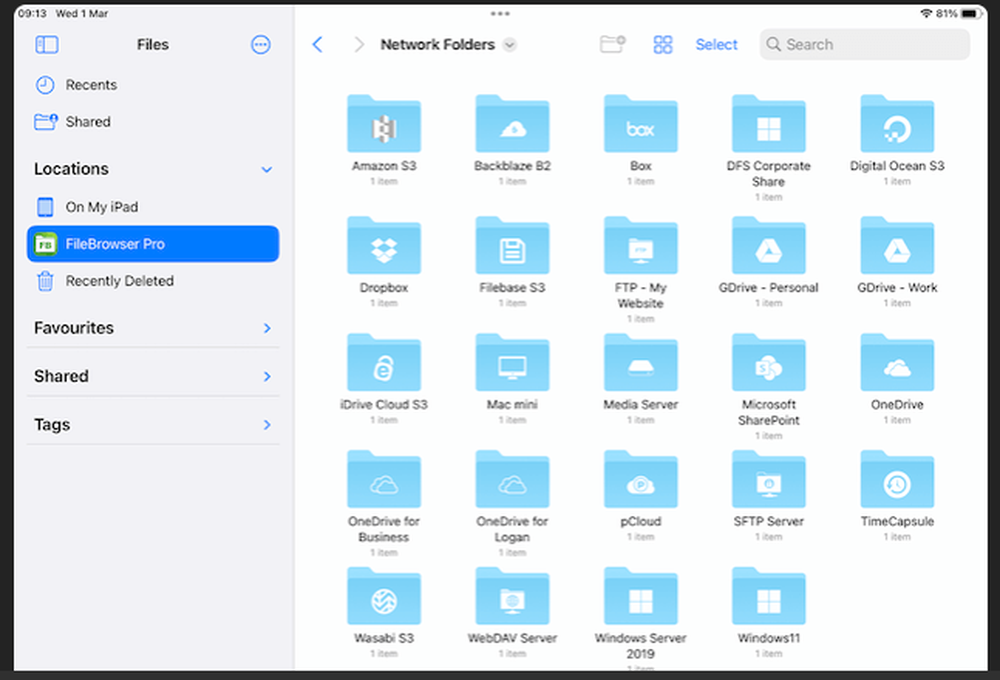Open the OneDrive for Logan folder
The height and width of the screenshot is (680, 1000).
[x=512, y=480]
